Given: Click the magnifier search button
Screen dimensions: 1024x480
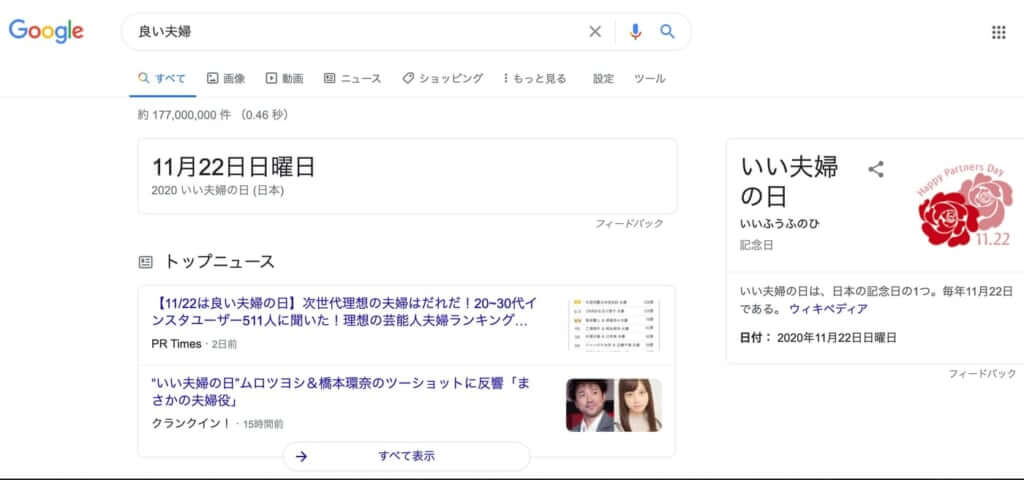Looking at the screenshot, I should click(x=667, y=31).
